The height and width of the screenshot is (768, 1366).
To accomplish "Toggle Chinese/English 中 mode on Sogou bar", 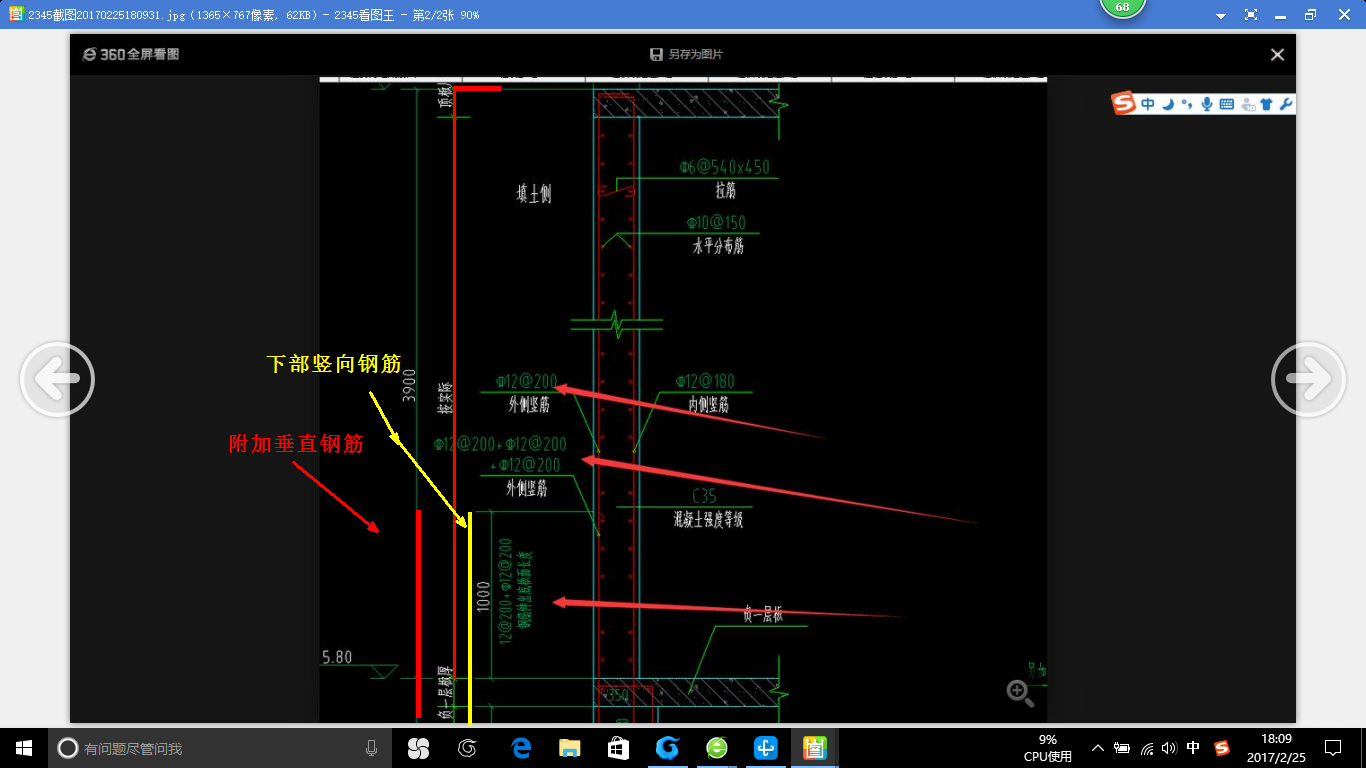I will pyautogui.click(x=1148, y=103).
